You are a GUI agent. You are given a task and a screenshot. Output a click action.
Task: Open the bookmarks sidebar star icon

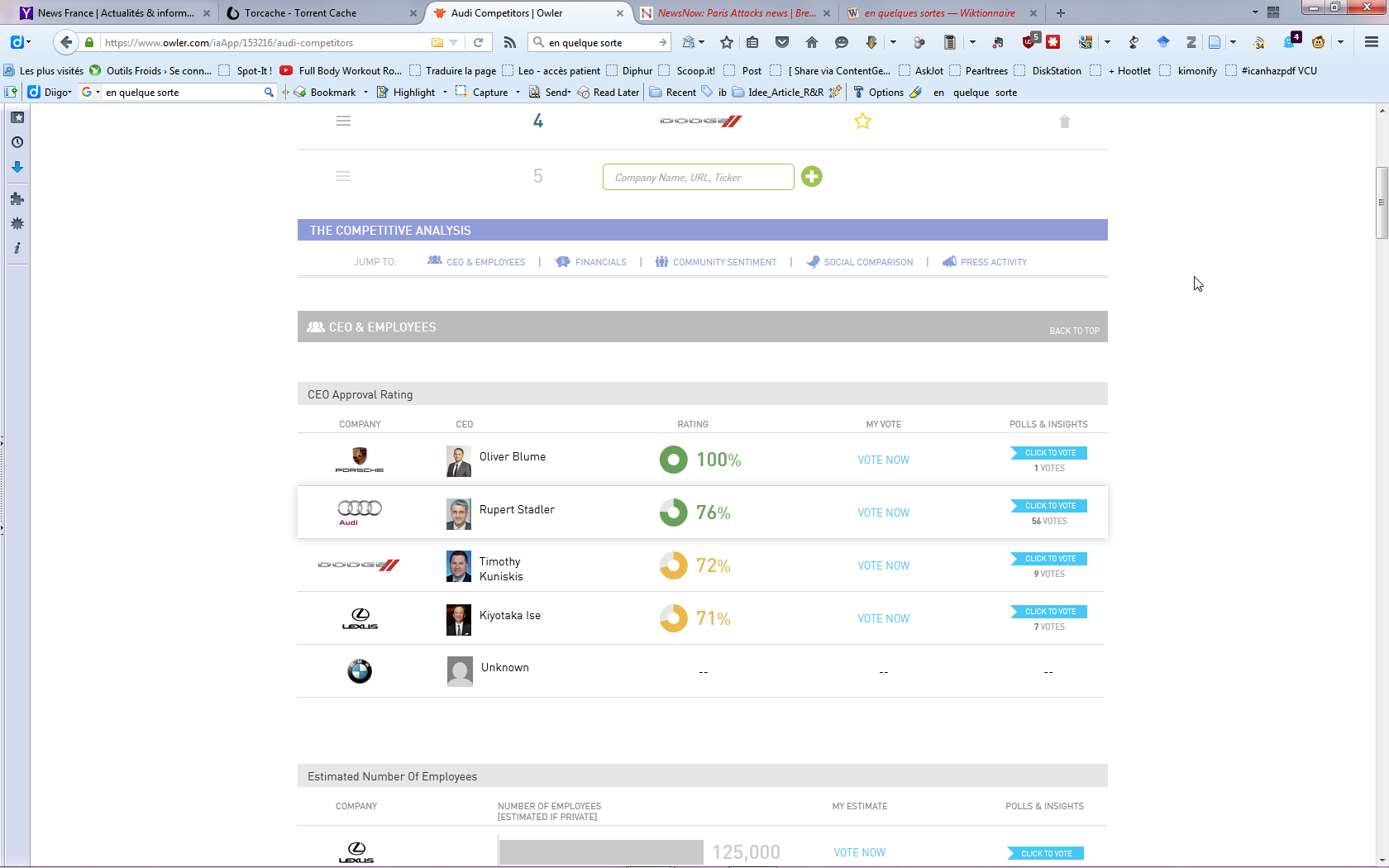click(x=17, y=117)
